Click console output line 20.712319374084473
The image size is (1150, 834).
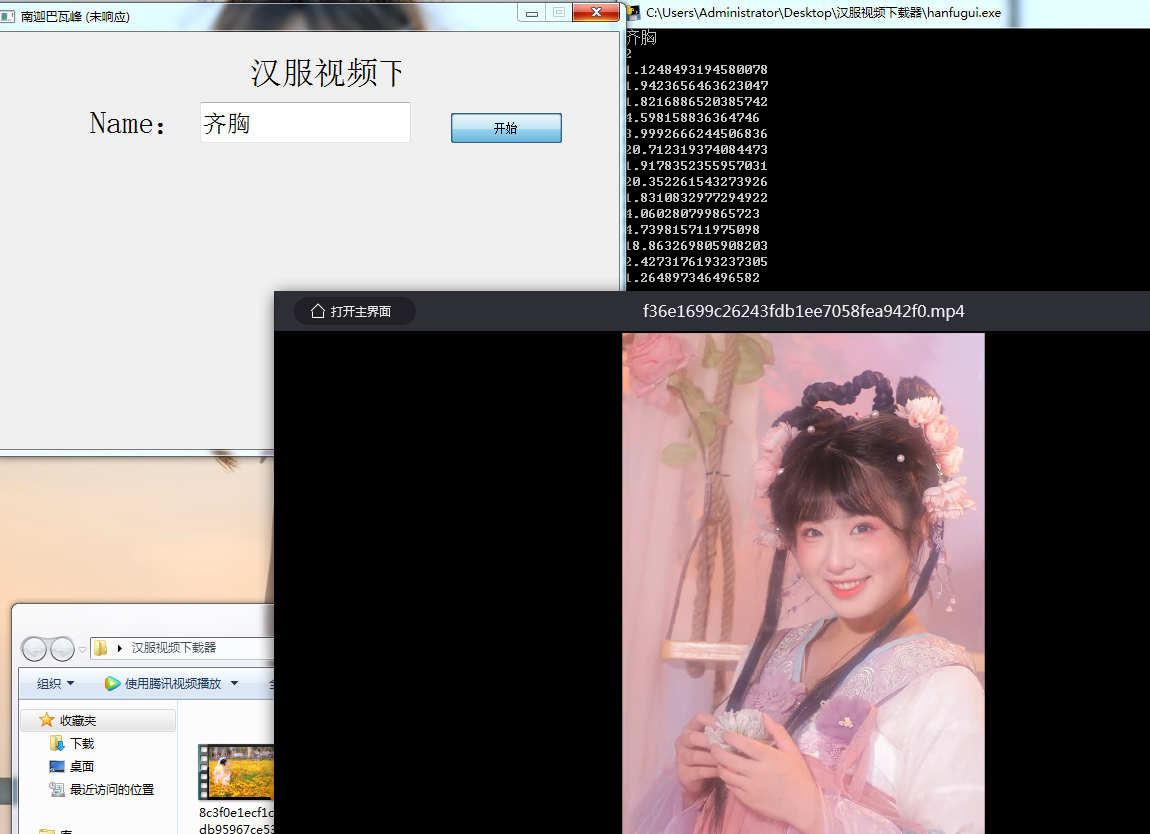(x=697, y=150)
